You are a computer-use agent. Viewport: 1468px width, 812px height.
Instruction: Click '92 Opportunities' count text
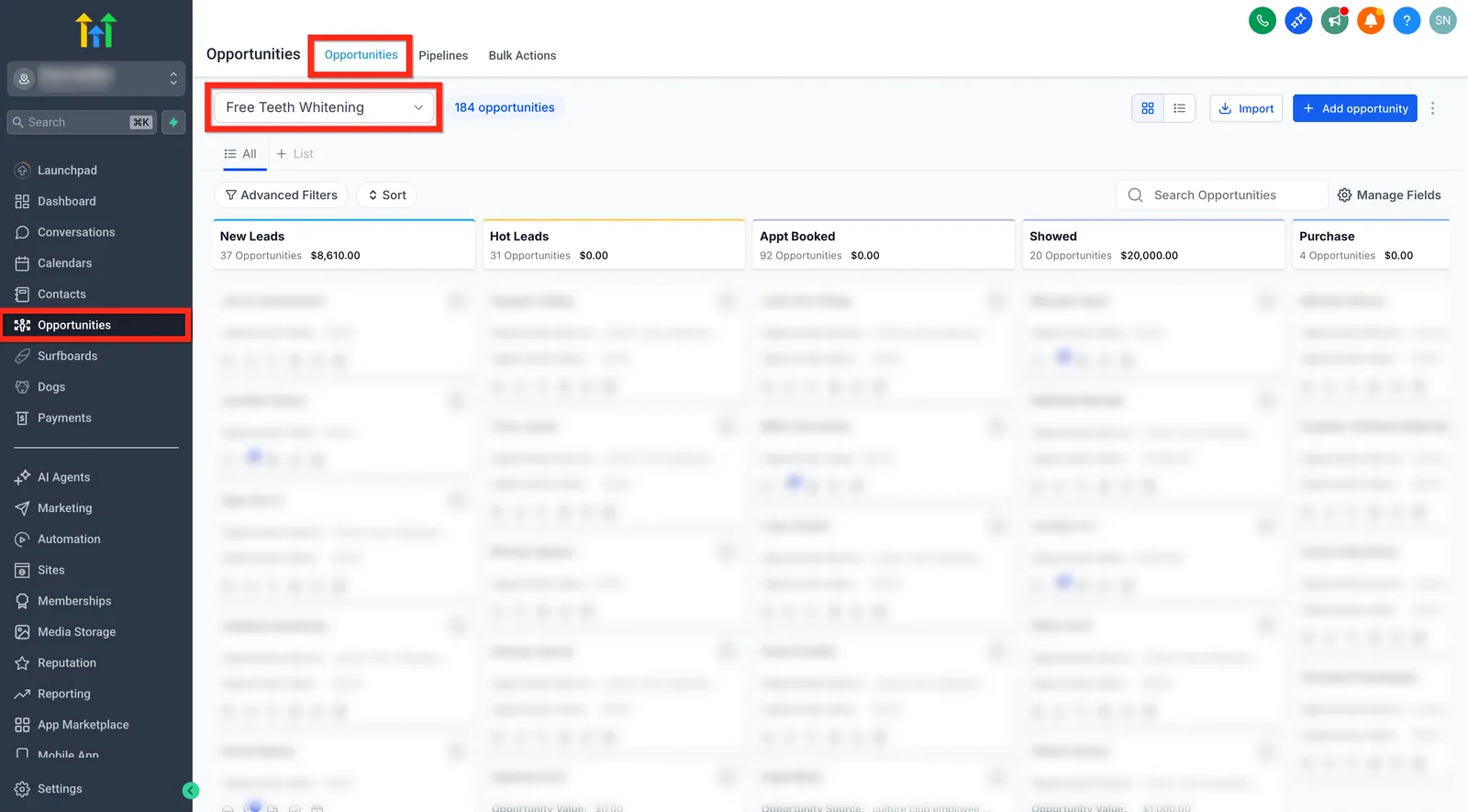pos(801,256)
